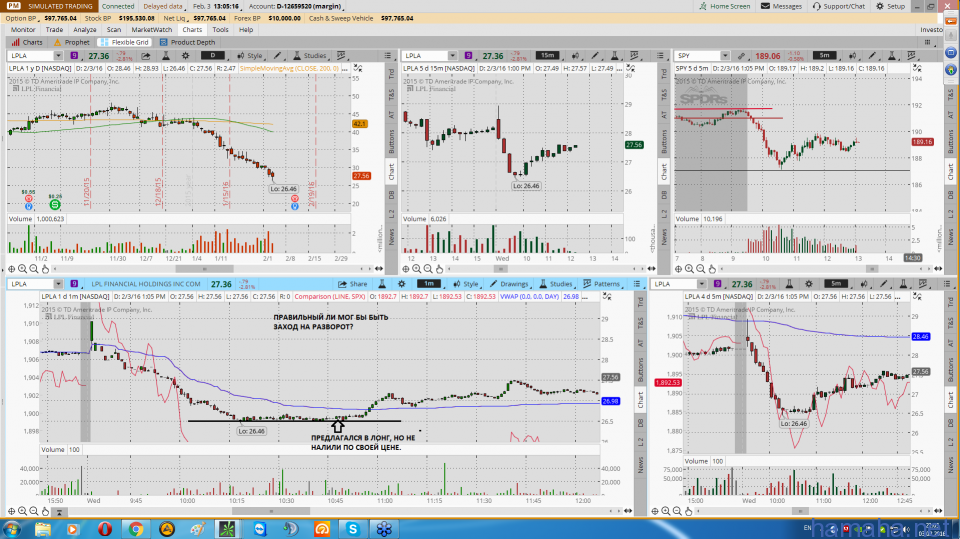Open drawings pencil in SPY chart
This screenshot has height=539, width=960.
tap(872, 56)
